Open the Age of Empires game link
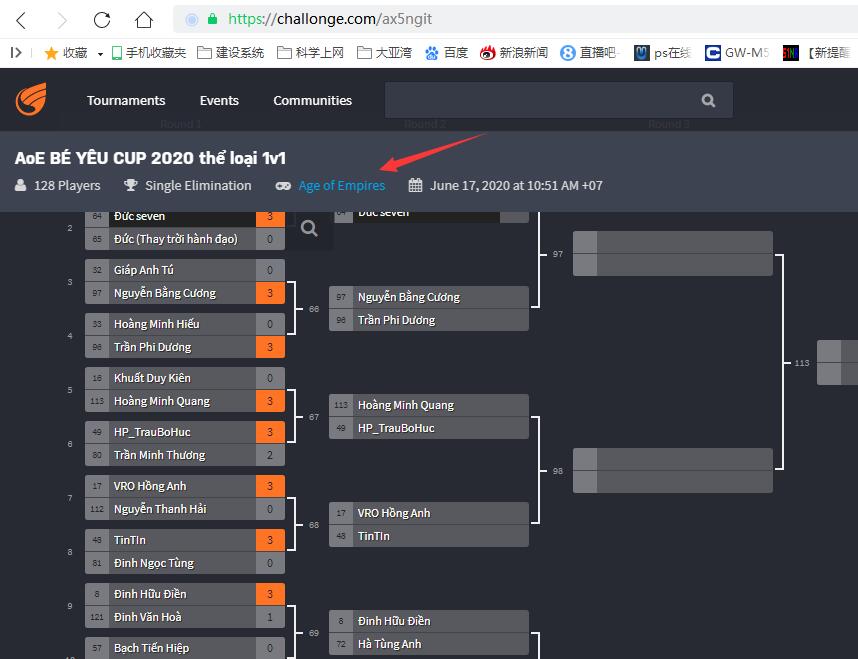858x659 pixels. coord(341,185)
